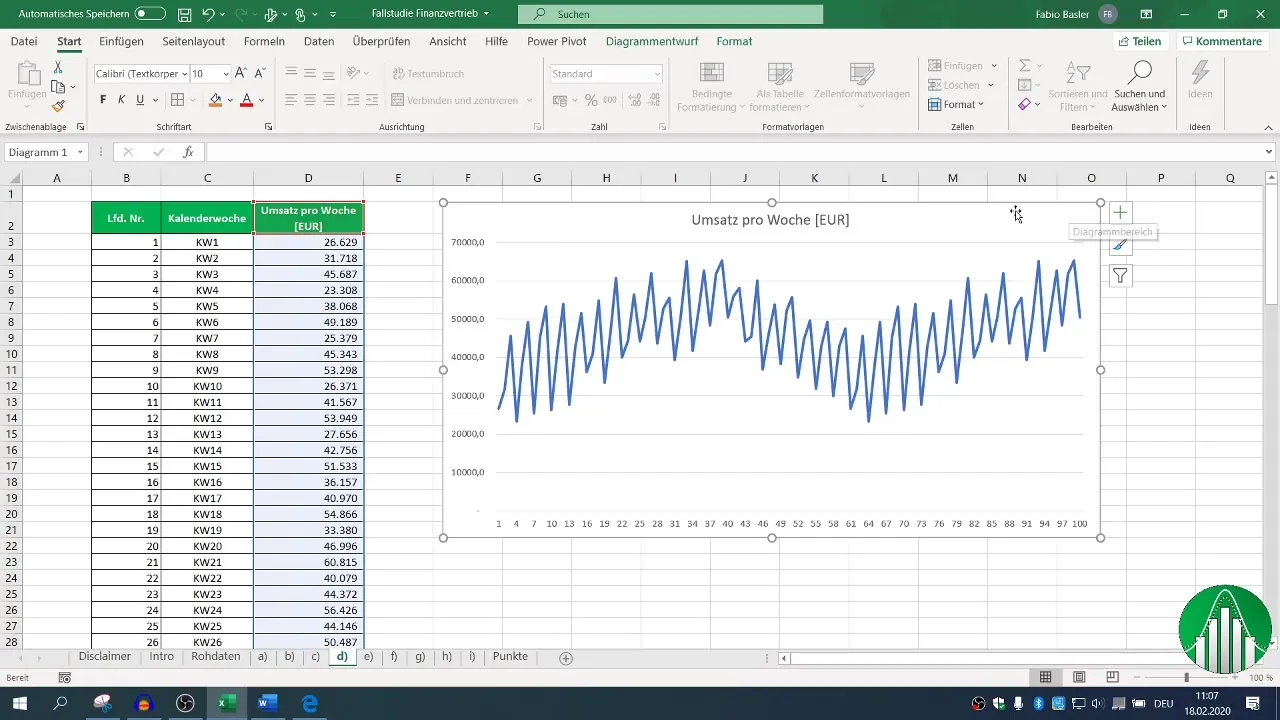Screen dimensions: 1280x720
Task: Increase font size with larger A icon
Action: (241, 74)
